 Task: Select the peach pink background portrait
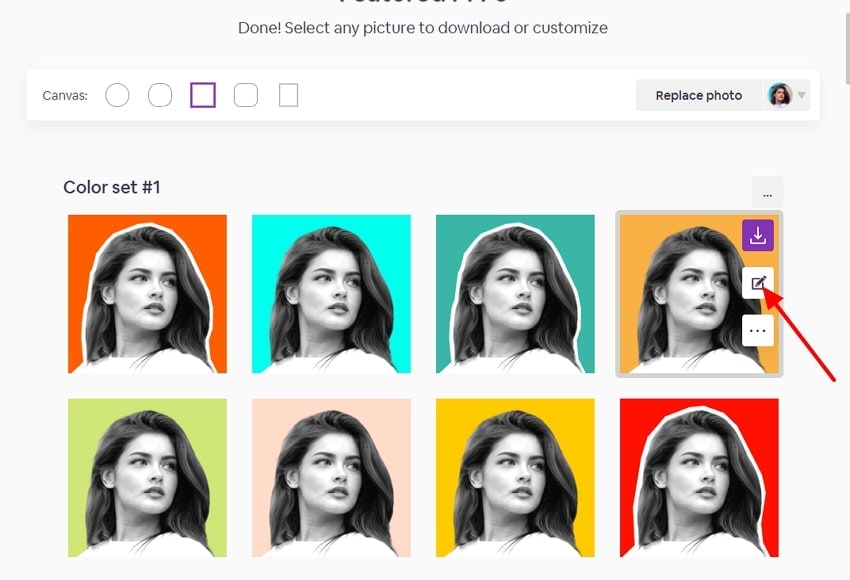[x=331, y=478]
